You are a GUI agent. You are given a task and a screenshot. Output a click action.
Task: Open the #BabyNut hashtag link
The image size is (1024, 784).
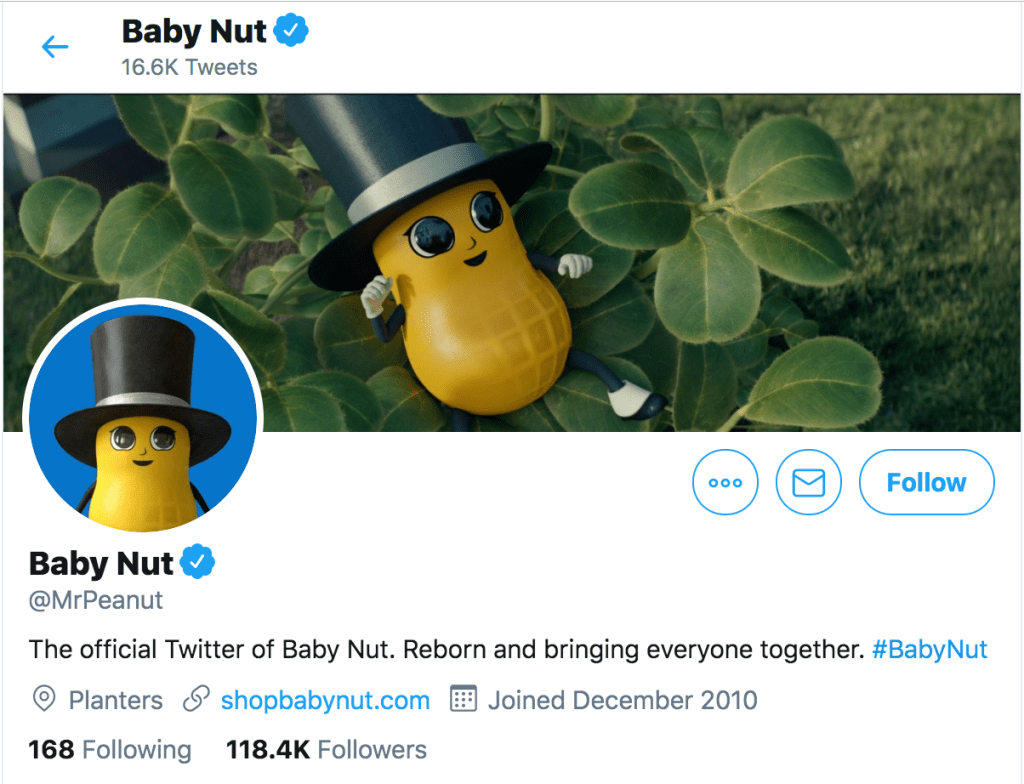coord(929,650)
